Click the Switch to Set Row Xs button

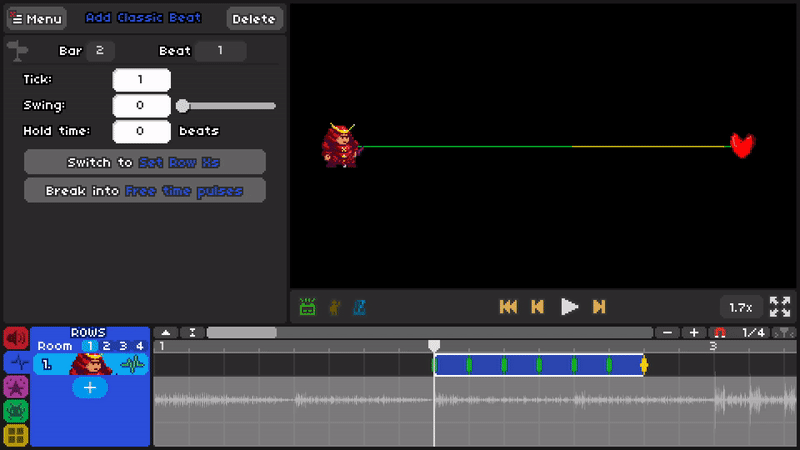145,162
